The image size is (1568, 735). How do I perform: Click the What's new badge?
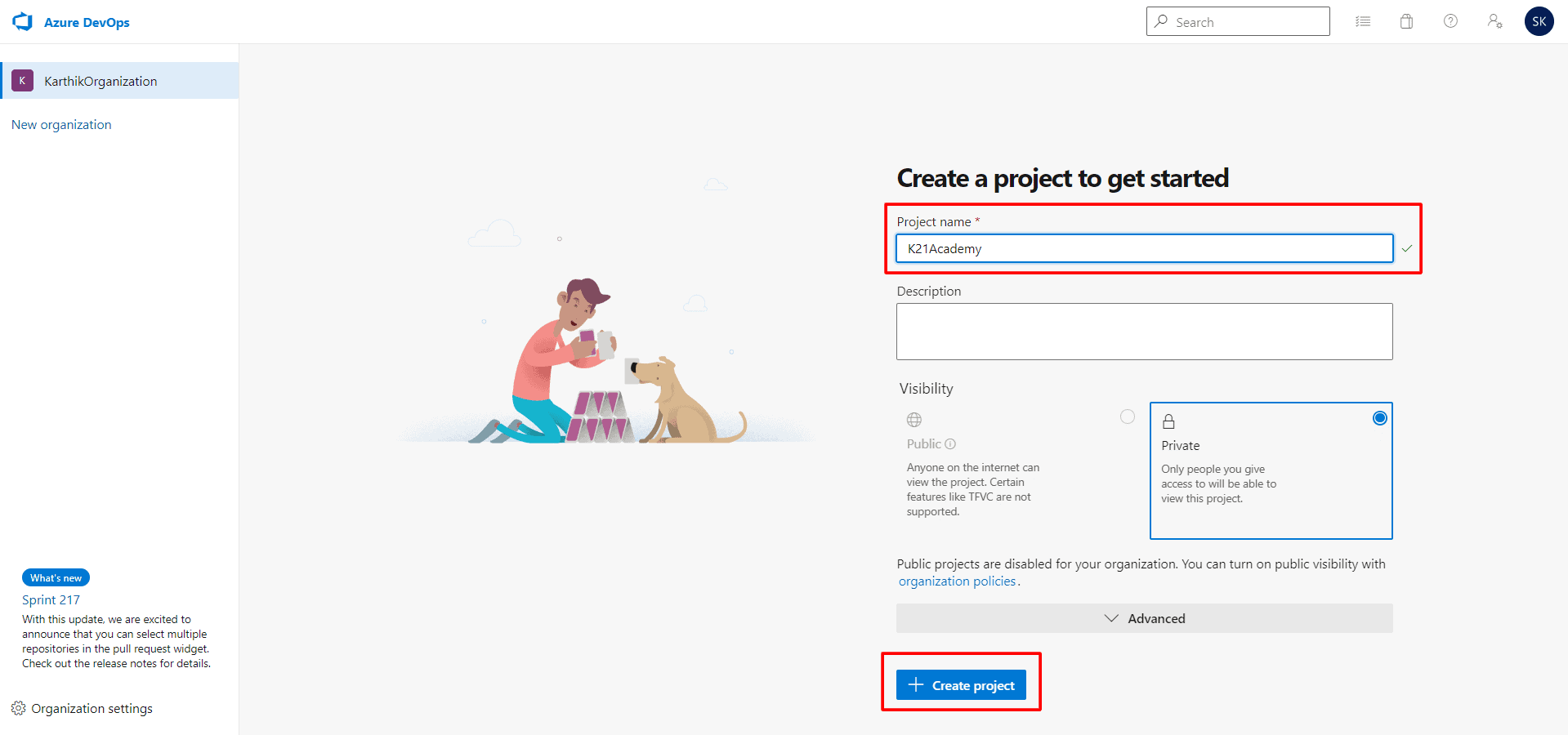pos(56,577)
